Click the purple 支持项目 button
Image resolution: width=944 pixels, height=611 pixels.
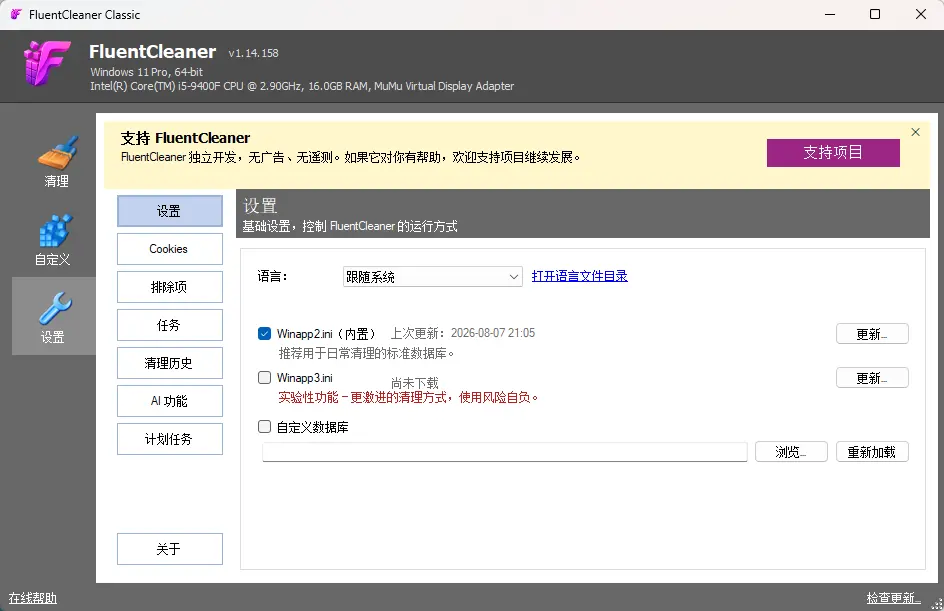(833, 153)
